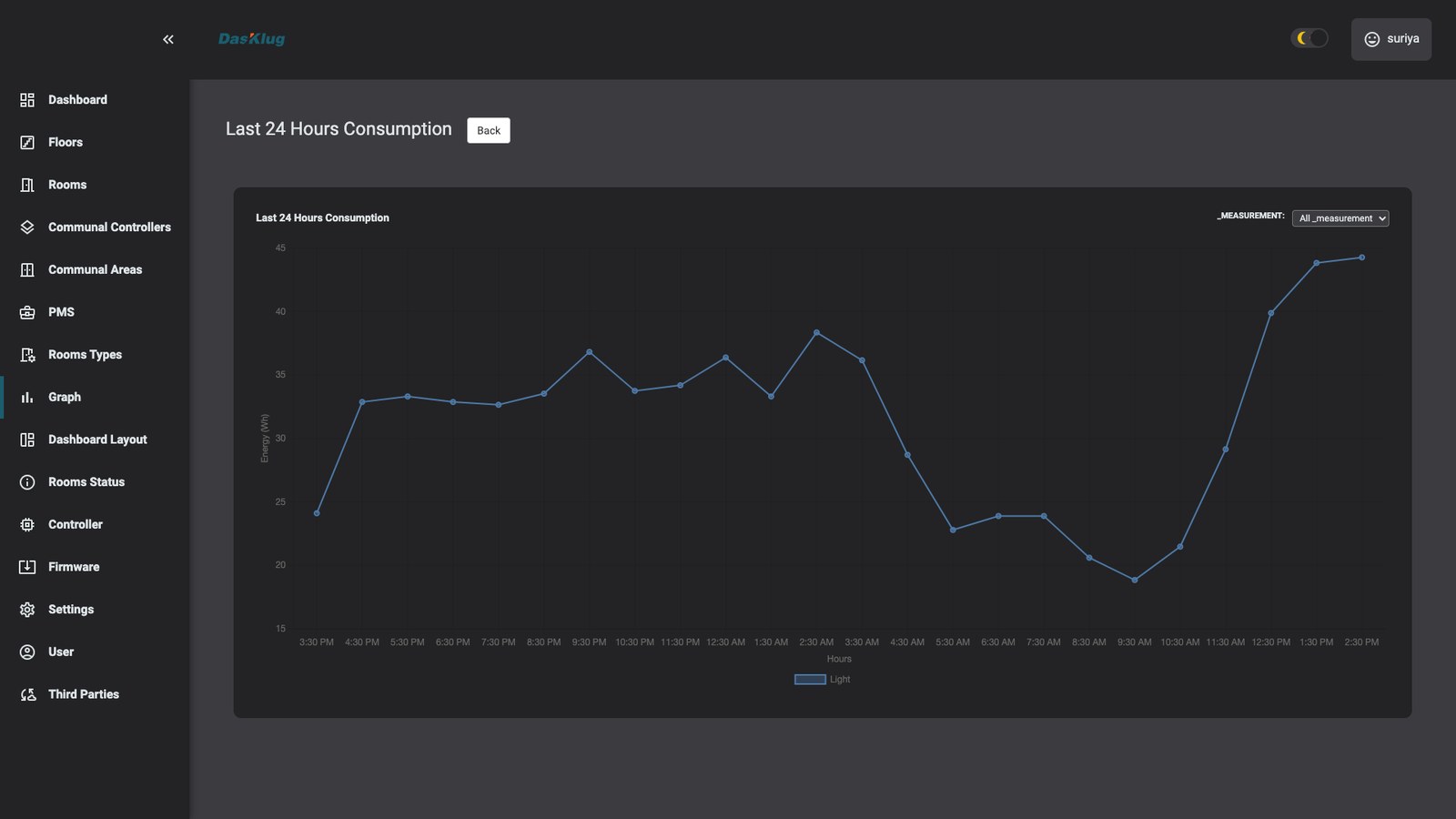This screenshot has height=819, width=1456.
Task: Collapse the sidebar with double-chevron icon
Action: coord(168,39)
